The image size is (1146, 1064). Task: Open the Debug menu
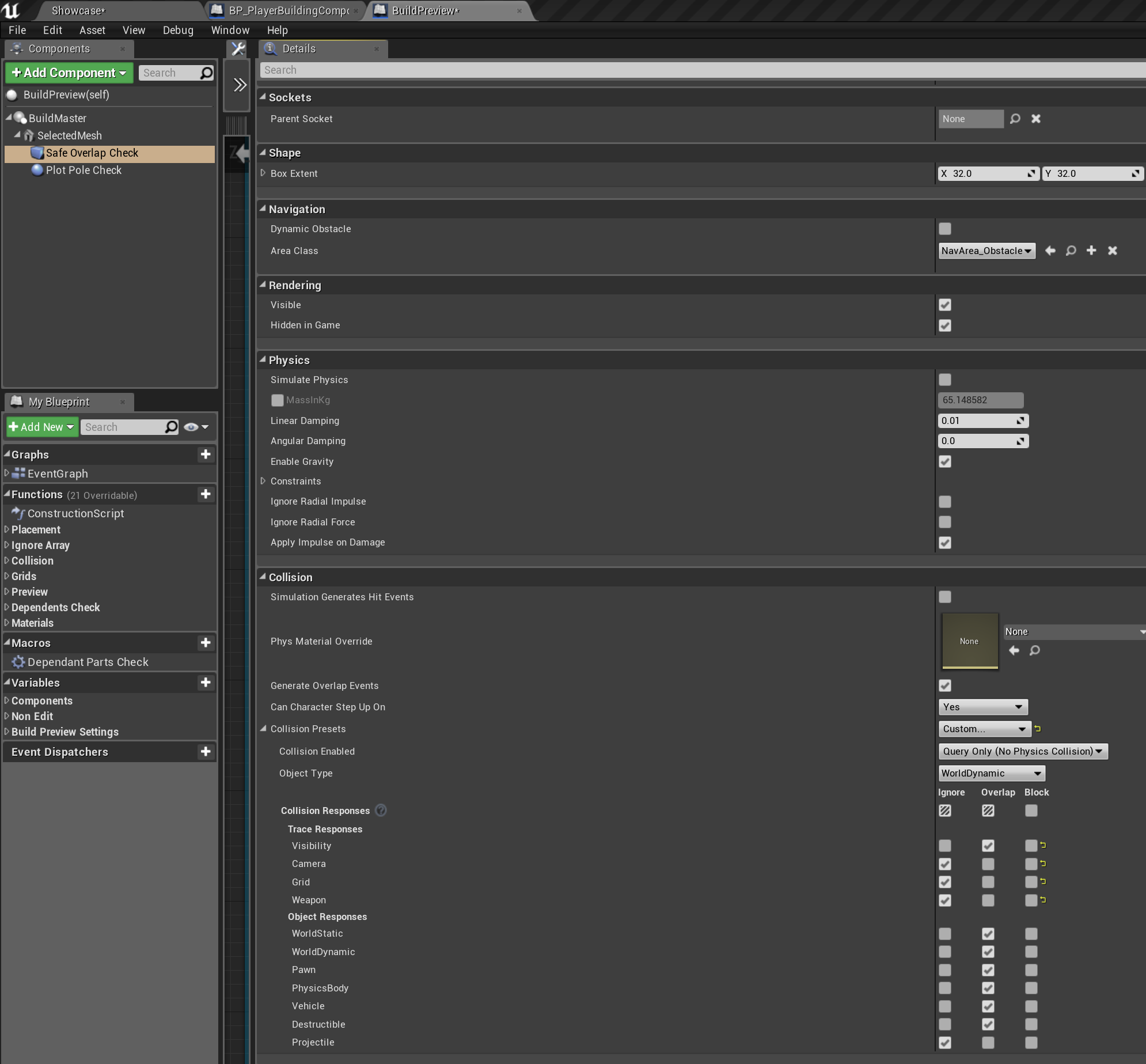point(178,30)
